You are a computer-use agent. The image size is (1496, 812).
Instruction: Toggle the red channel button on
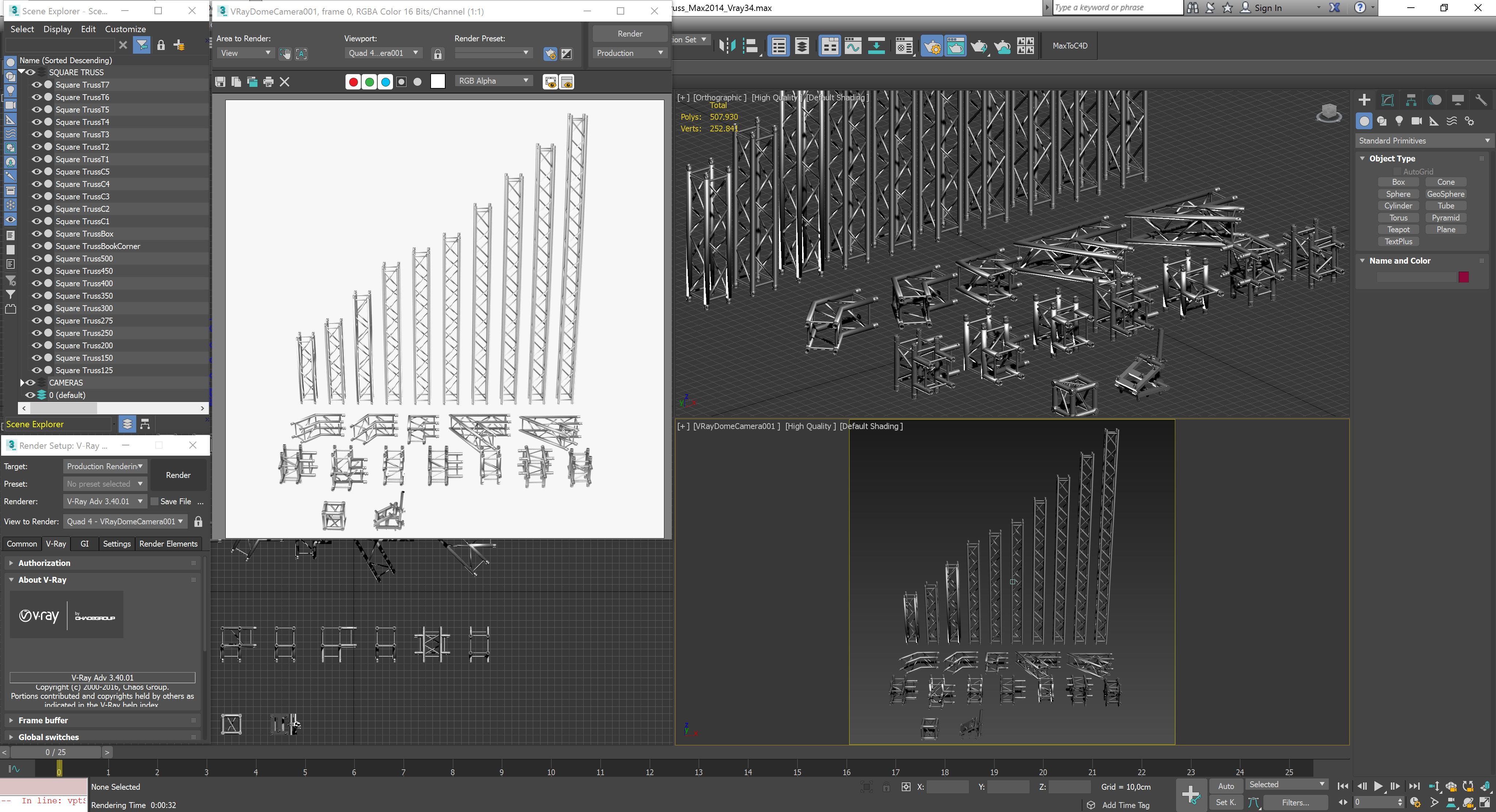click(352, 82)
